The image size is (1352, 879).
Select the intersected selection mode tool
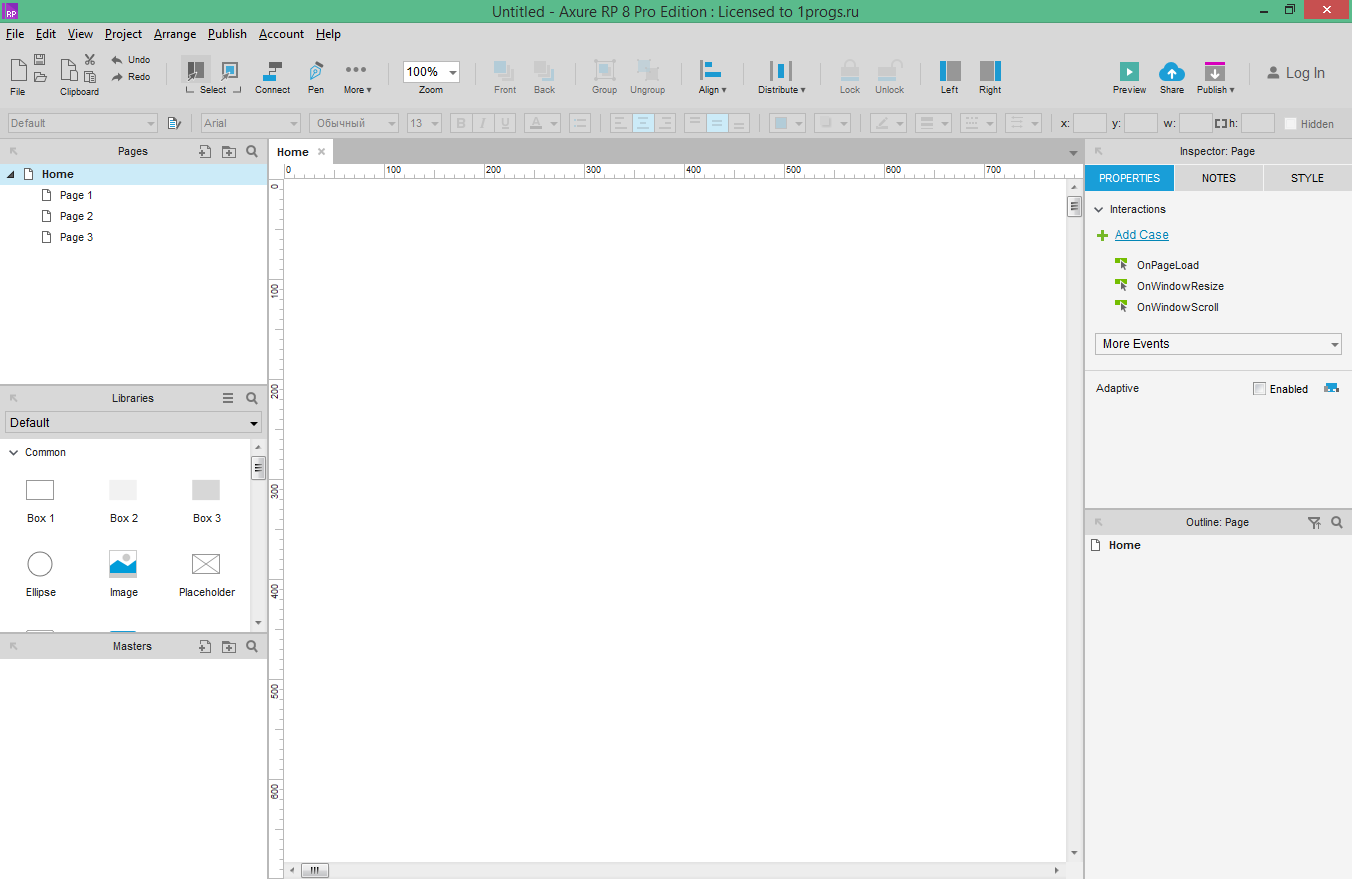click(196, 71)
